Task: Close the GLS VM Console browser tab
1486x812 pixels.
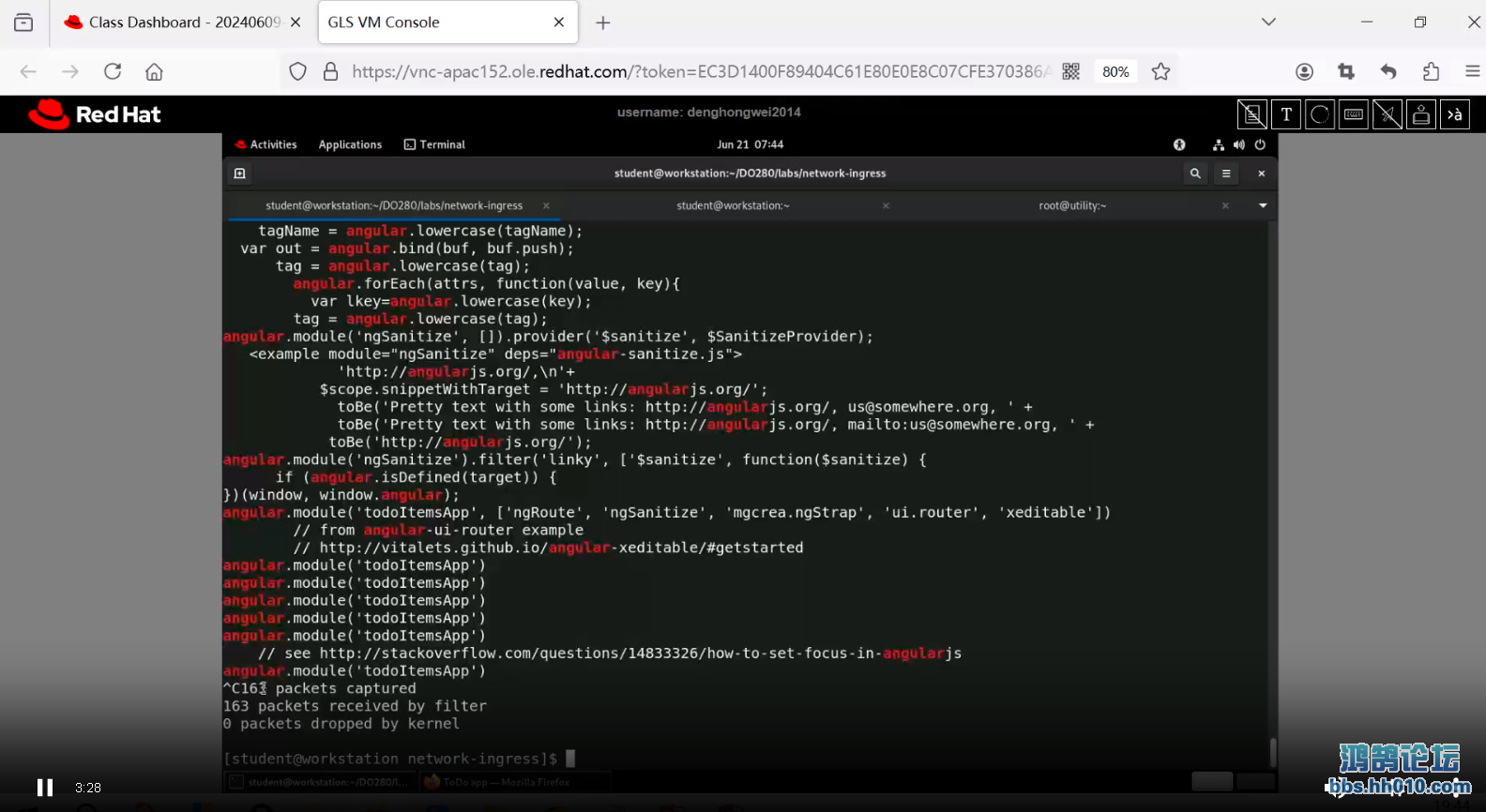Action: point(559,23)
